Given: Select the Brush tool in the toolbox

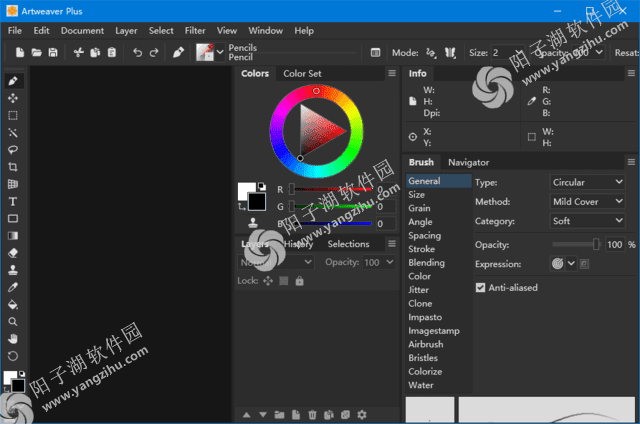Looking at the screenshot, I should pos(13,81).
